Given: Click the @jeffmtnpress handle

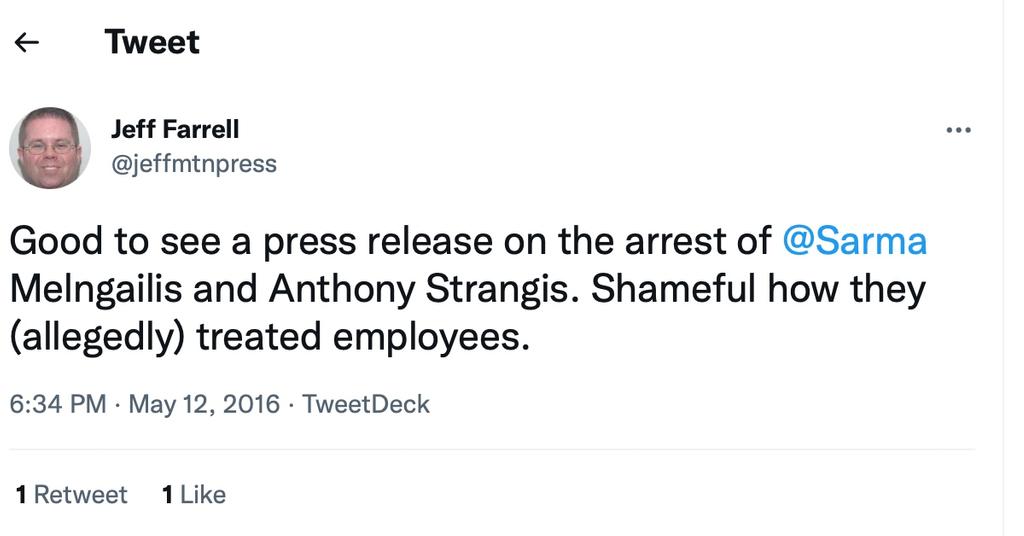Looking at the screenshot, I should click(193, 163).
